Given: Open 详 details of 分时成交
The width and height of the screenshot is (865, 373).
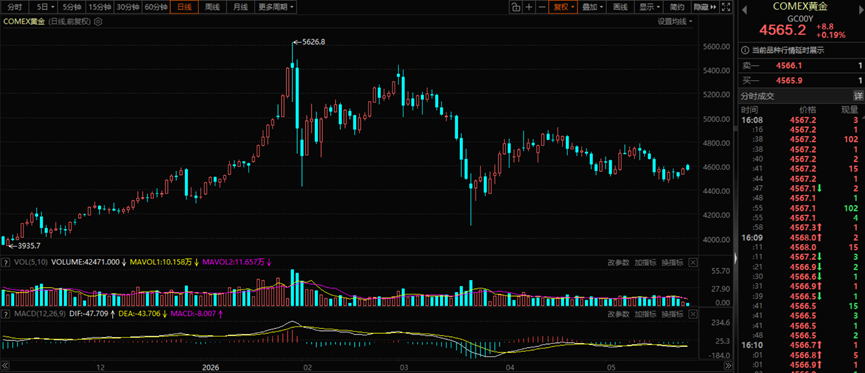Looking at the screenshot, I should coord(858,96).
